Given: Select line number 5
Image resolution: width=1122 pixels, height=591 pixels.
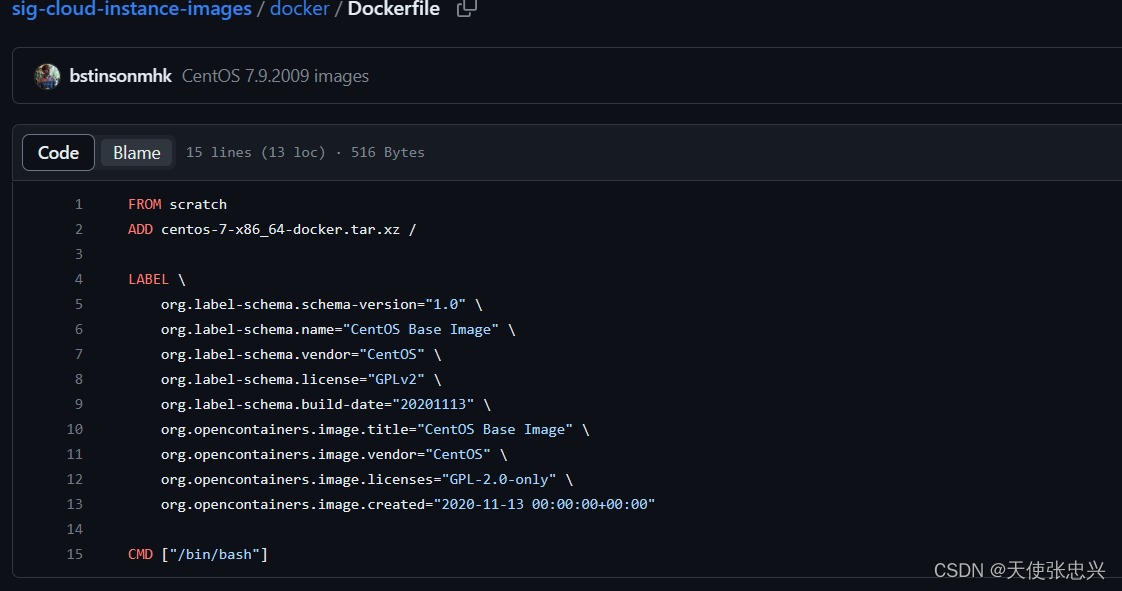Looking at the screenshot, I should [79, 305].
